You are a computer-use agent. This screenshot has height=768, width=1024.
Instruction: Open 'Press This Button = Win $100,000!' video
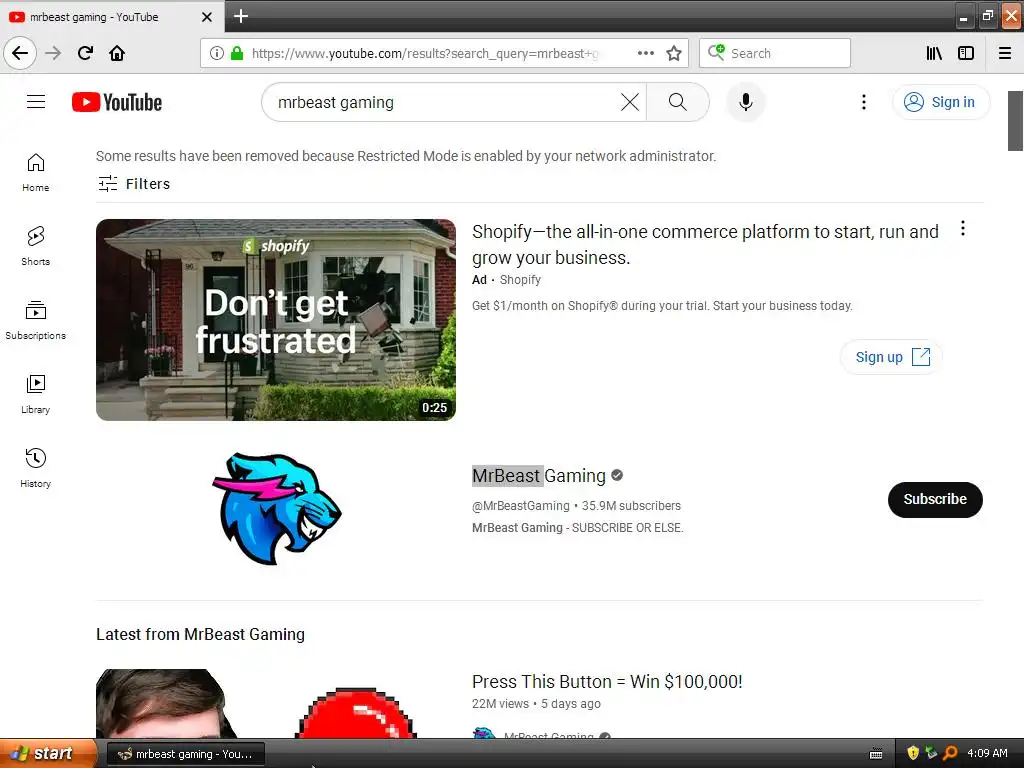[x=607, y=681]
